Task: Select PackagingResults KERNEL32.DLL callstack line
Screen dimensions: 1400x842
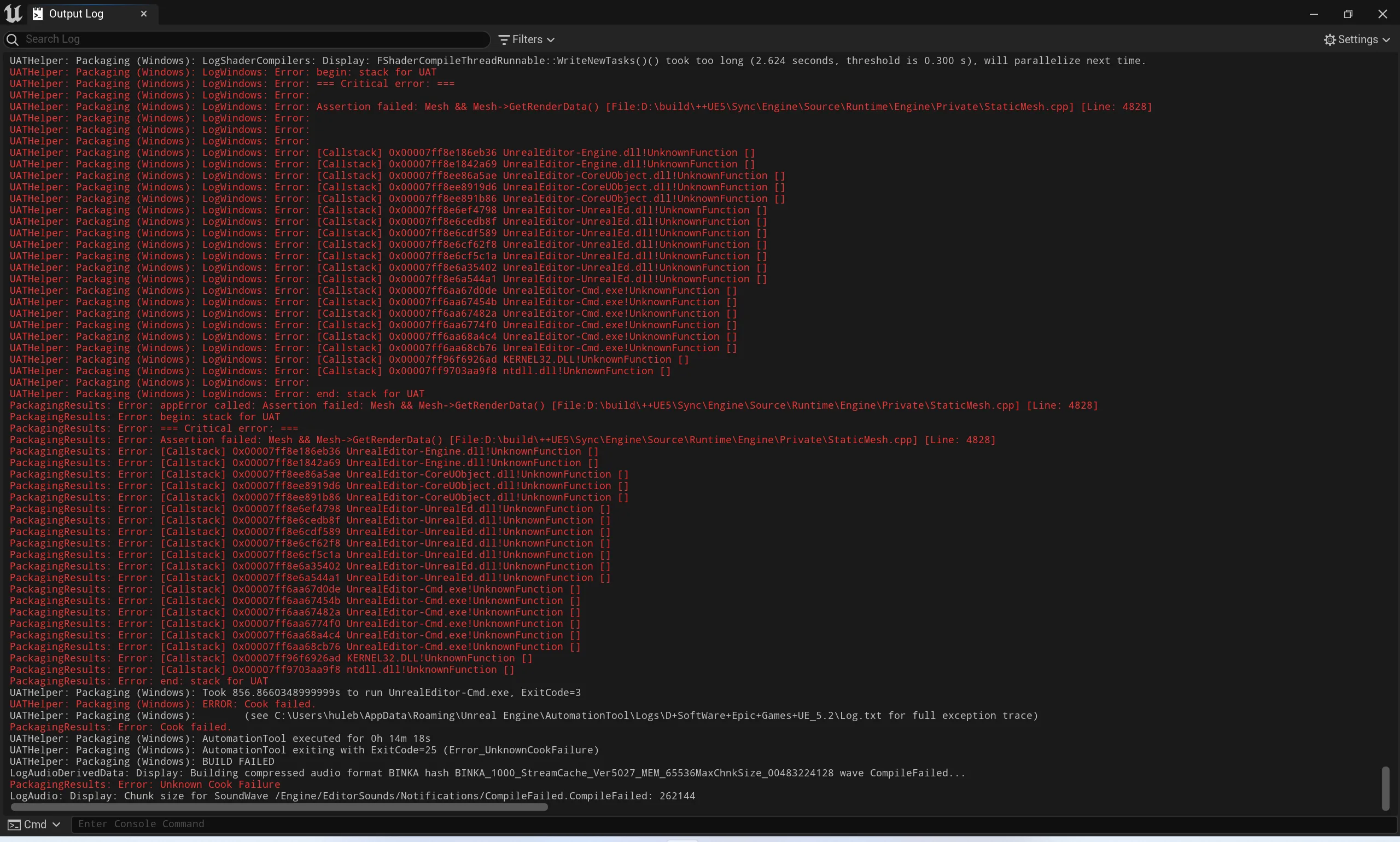Action: 271,658
